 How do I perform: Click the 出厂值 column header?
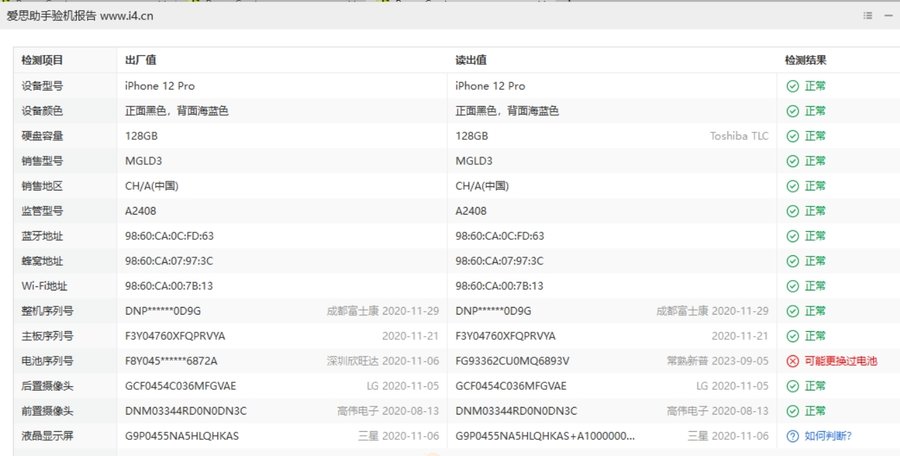tap(141, 60)
